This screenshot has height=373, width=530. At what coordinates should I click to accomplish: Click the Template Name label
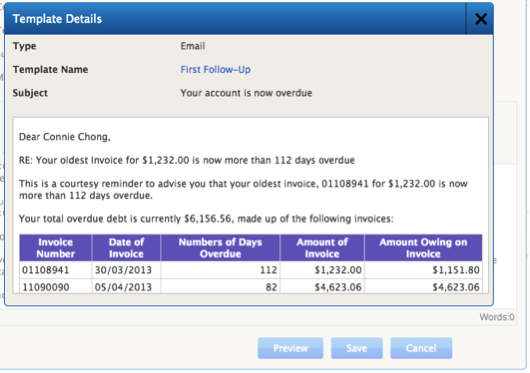point(50,70)
